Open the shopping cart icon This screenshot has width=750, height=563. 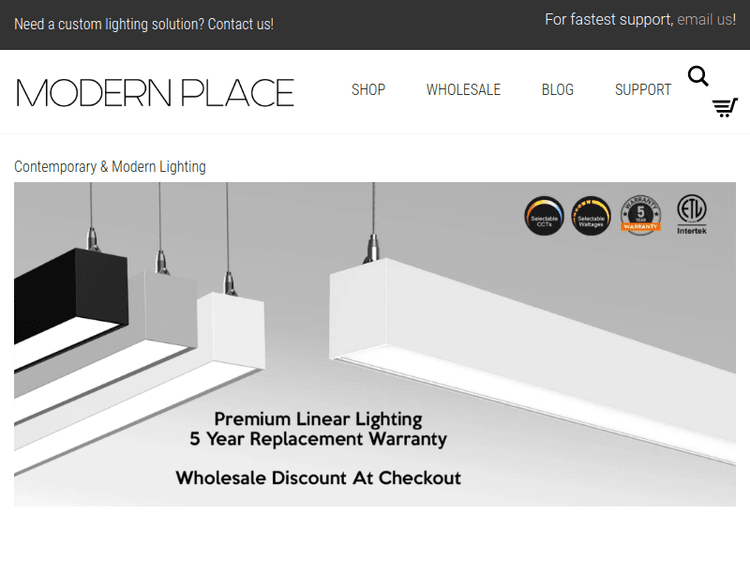coord(724,107)
